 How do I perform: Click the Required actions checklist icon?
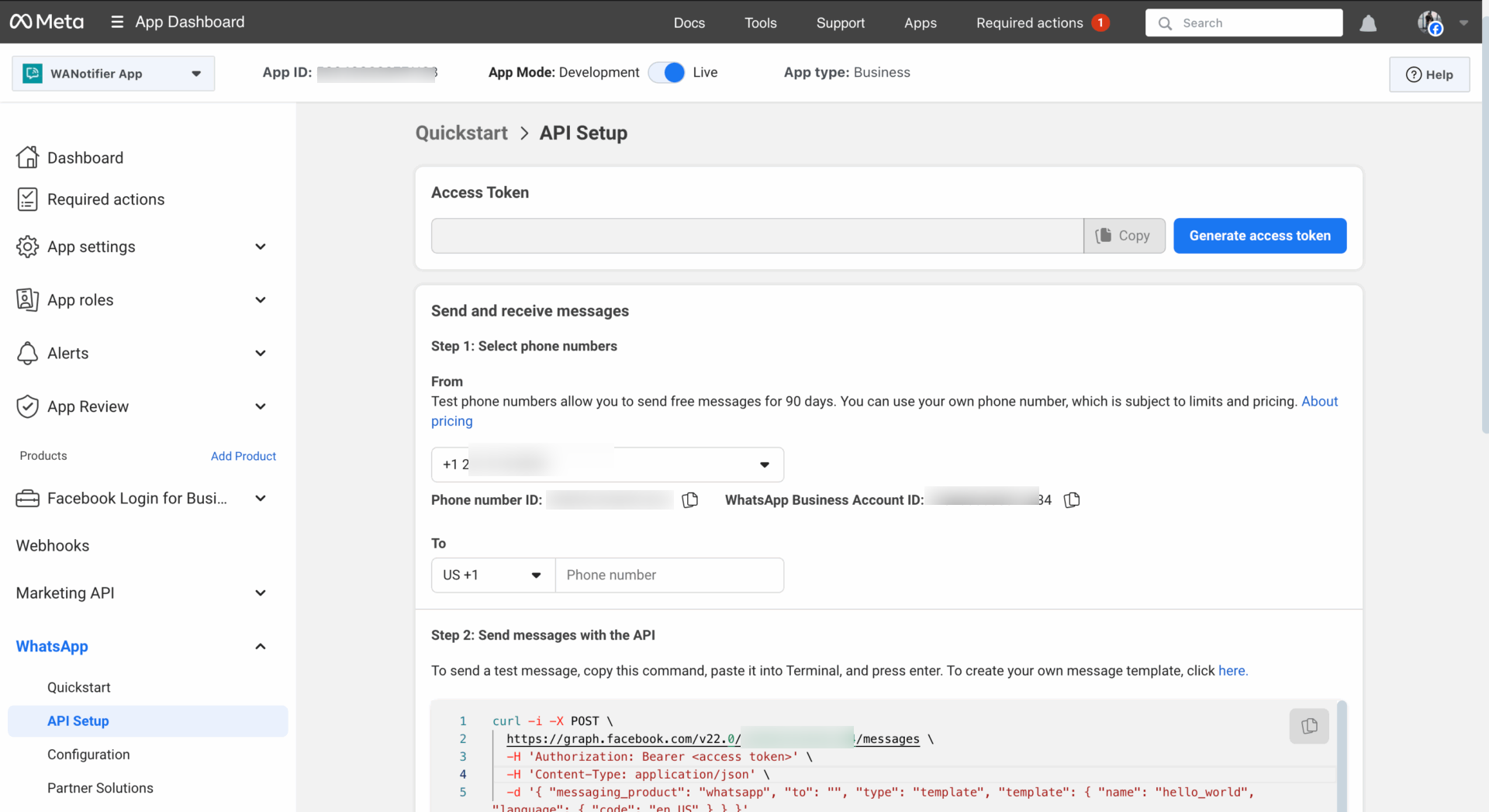(x=27, y=199)
